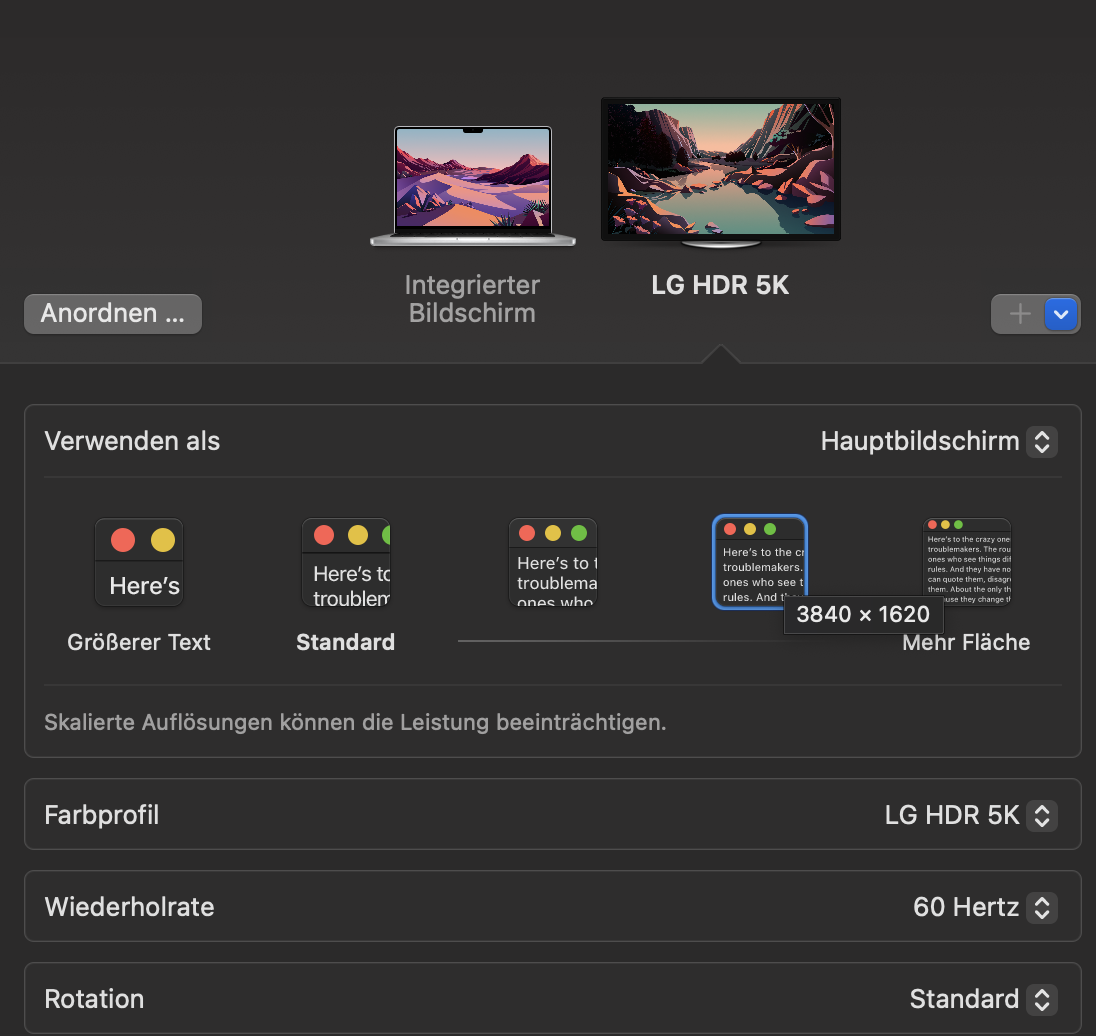1096x1036 pixels.
Task: Choose the Standard resolution thumbnail
Action: pos(346,562)
